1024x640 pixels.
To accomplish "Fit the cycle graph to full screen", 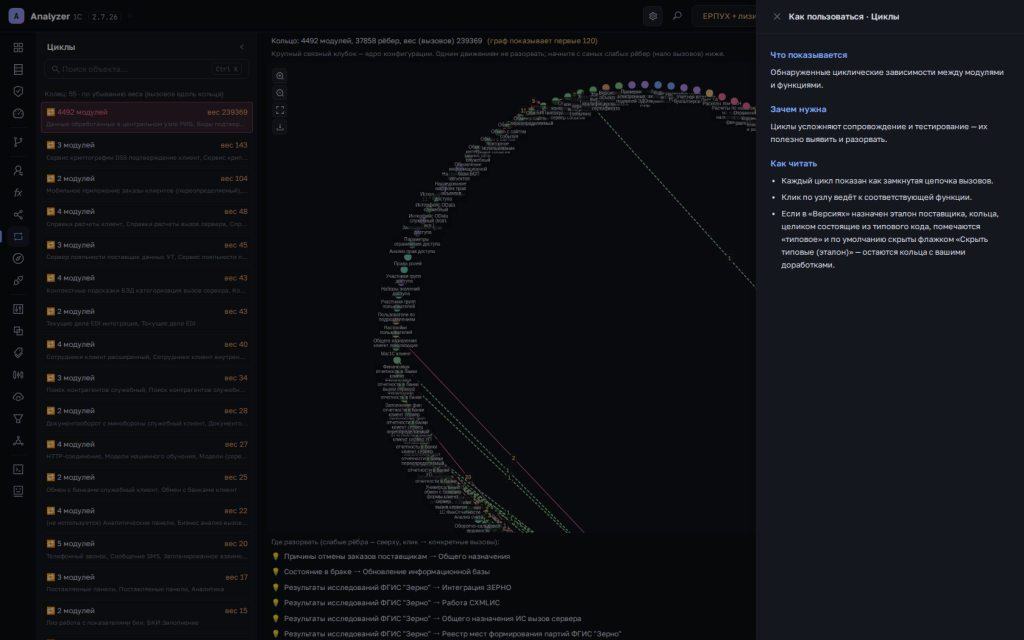I will click(280, 110).
